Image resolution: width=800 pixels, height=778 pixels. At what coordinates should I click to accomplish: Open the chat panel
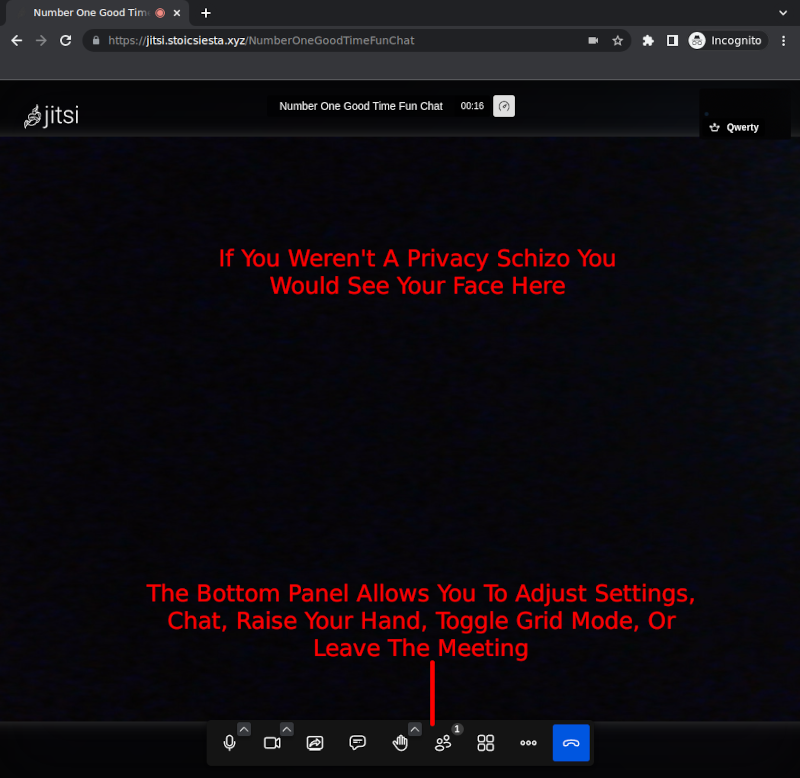pos(357,743)
